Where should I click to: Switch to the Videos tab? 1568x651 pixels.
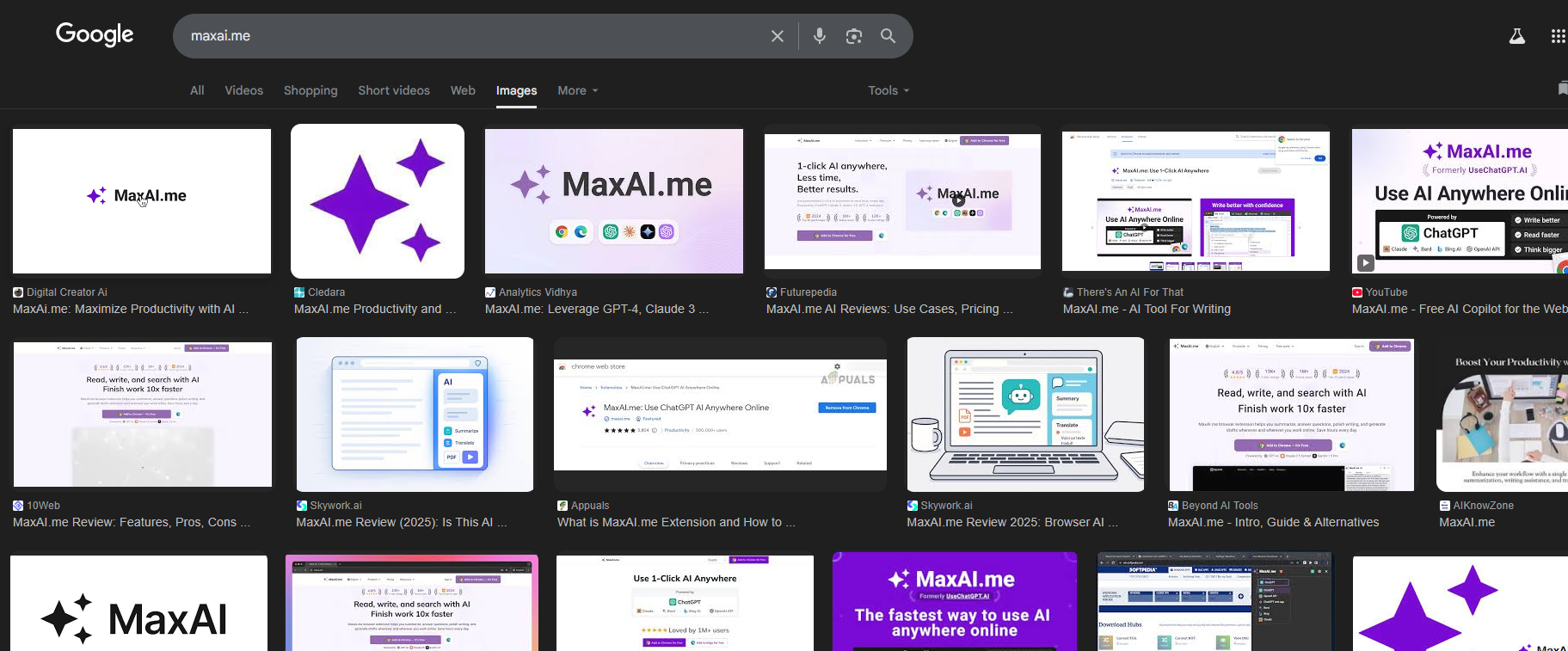point(244,90)
